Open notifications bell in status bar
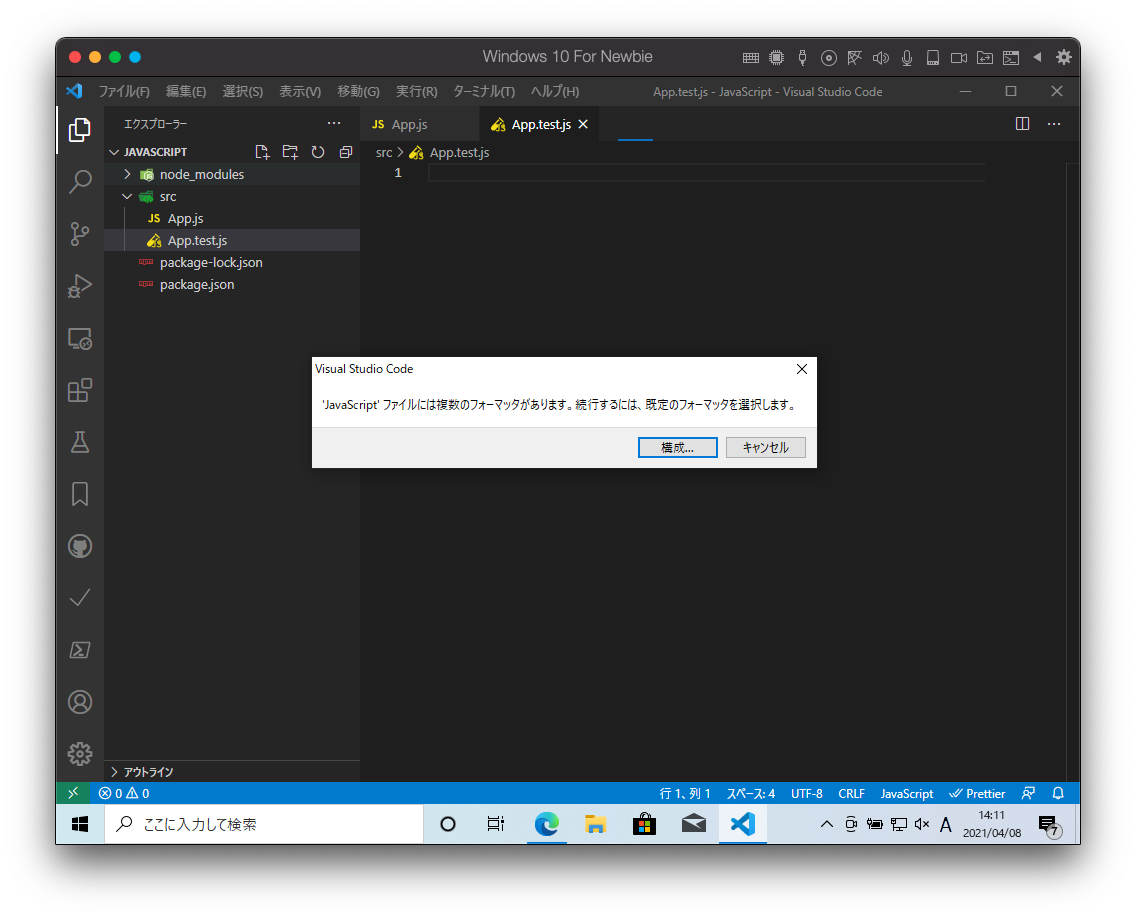 point(1058,793)
